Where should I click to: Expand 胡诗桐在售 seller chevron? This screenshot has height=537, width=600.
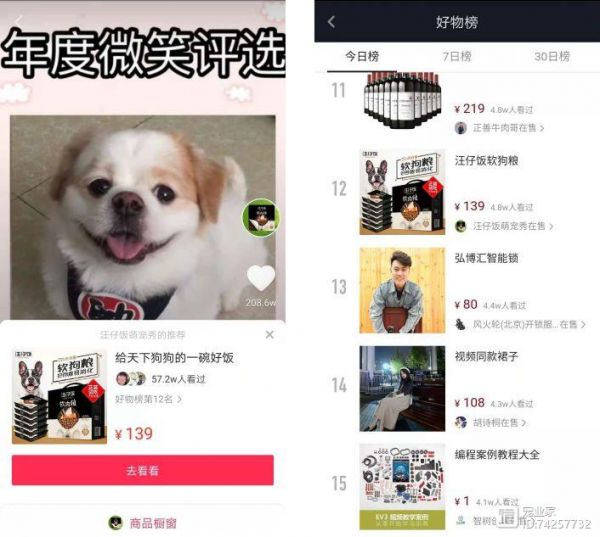pos(523,423)
